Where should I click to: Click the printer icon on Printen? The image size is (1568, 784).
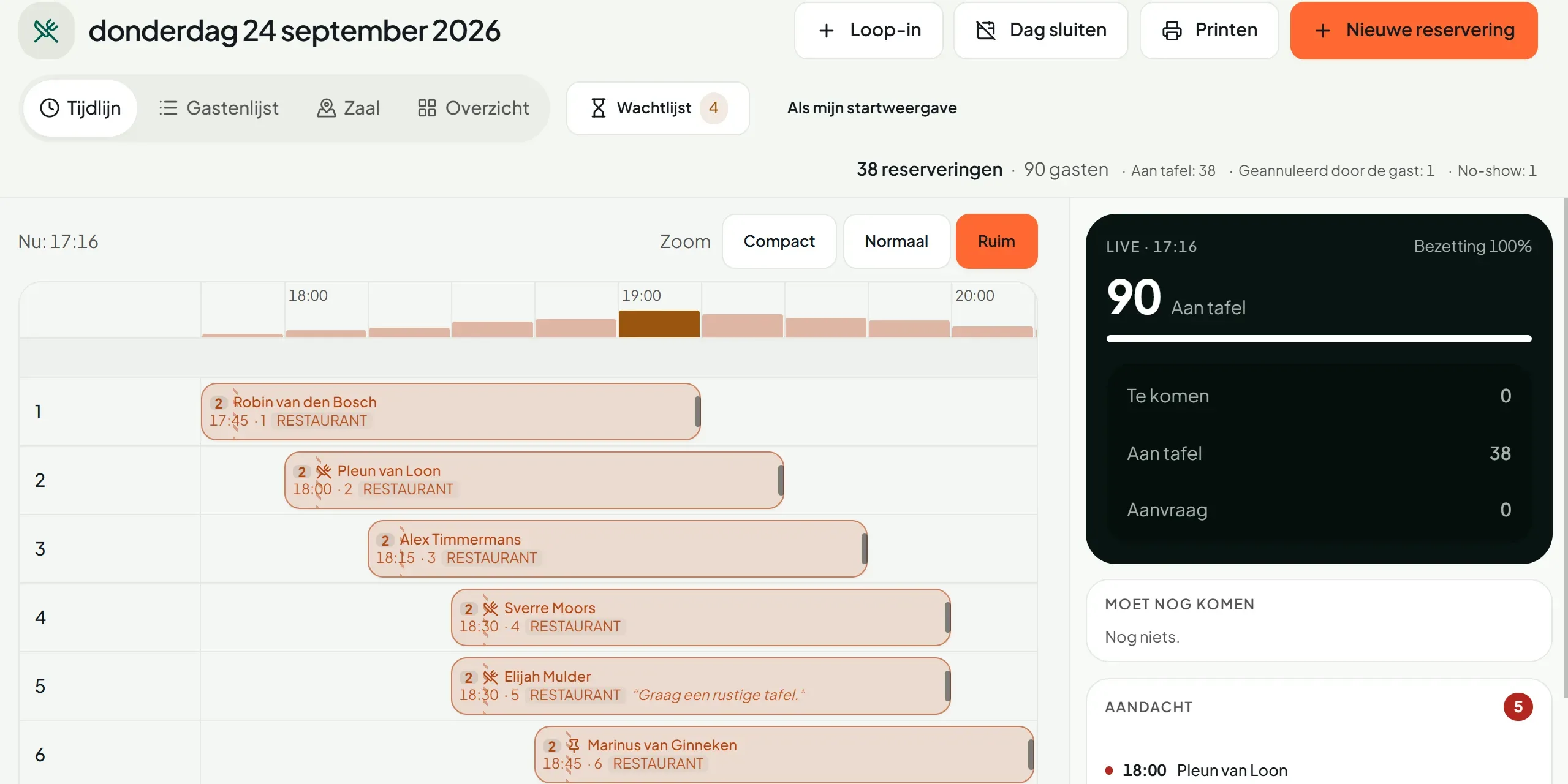[1172, 31]
